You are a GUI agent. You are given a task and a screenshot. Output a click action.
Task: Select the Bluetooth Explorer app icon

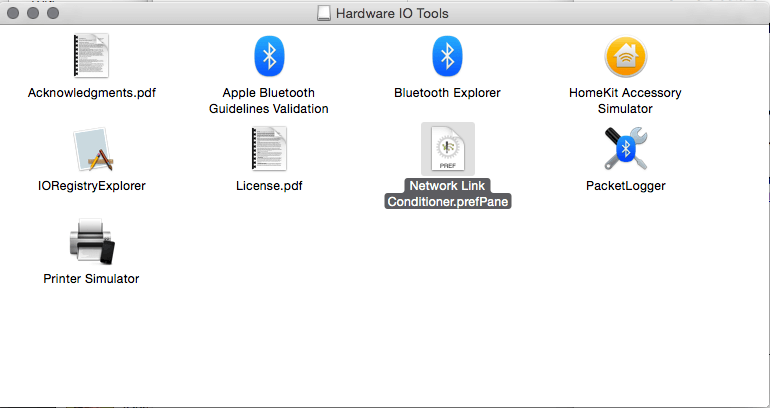(x=447, y=55)
